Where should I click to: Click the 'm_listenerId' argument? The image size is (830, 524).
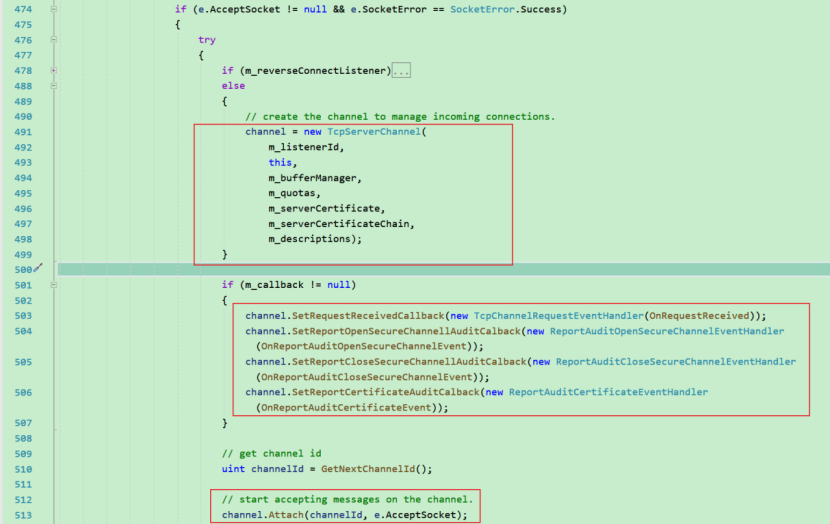click(303, 147)
